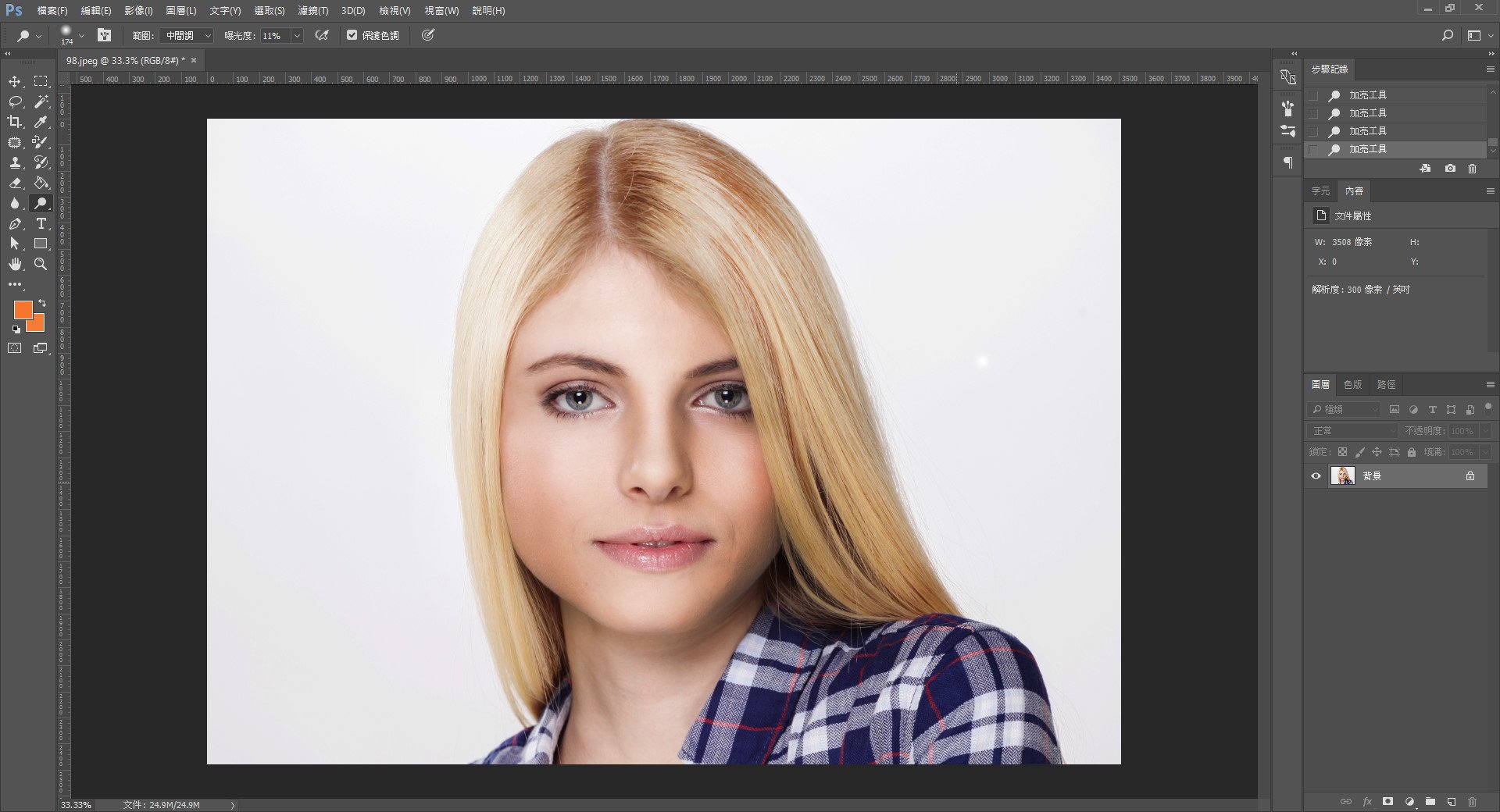Click the background orange color swatch

pos(38,325)
